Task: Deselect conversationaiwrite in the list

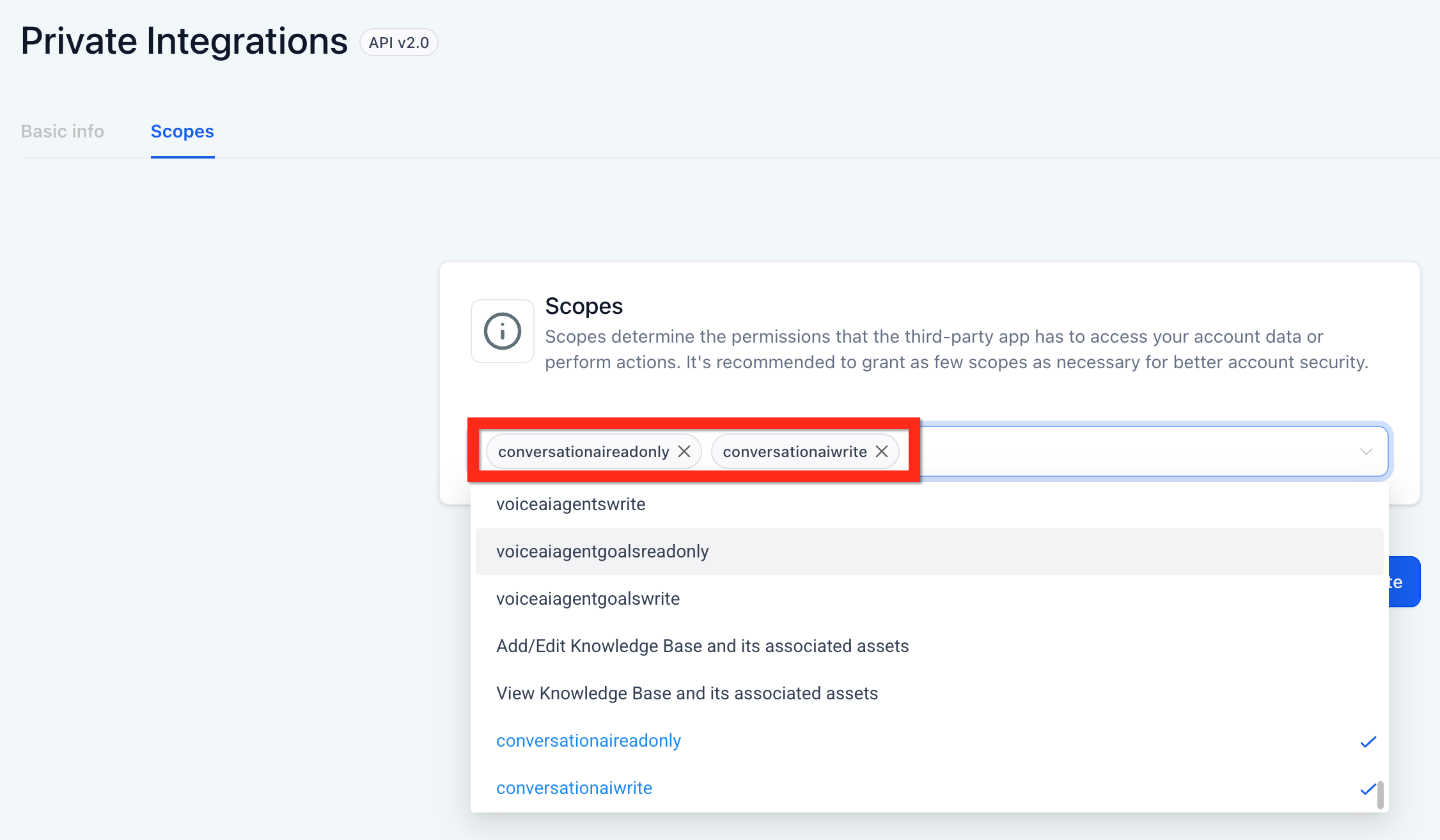Action: pos(574,788)
